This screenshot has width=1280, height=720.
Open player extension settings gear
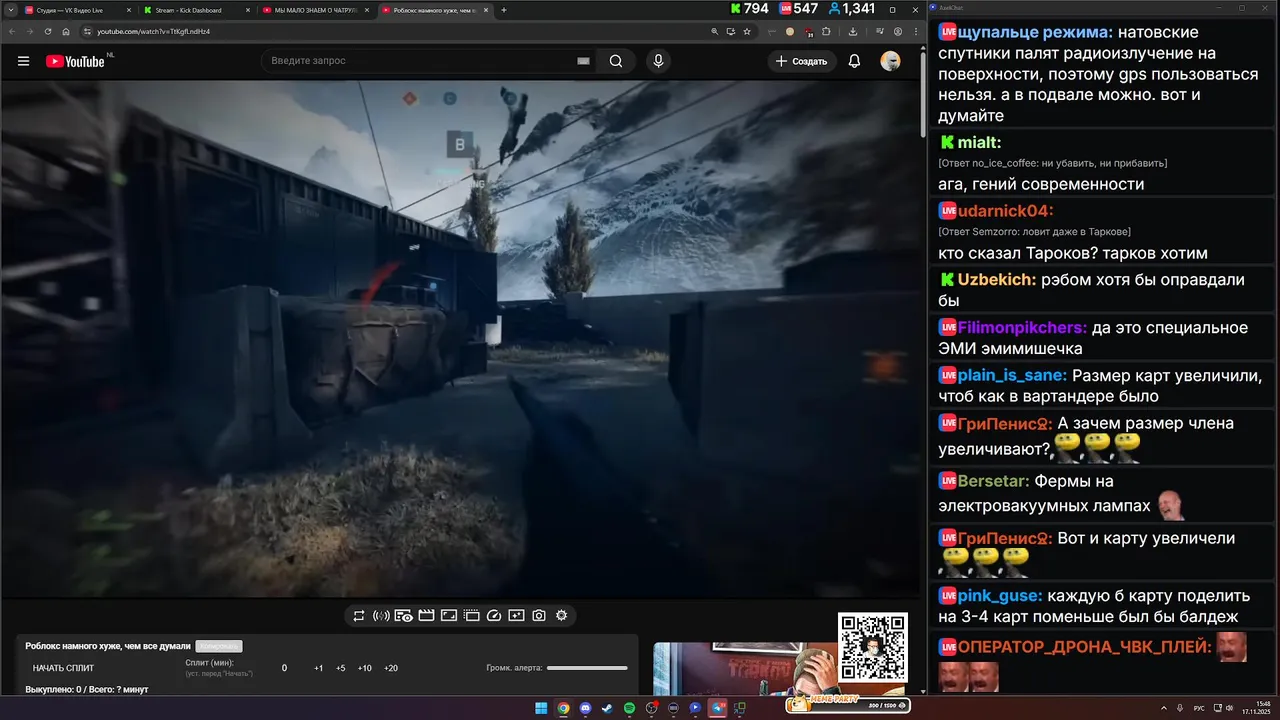(x=561, y=616)
